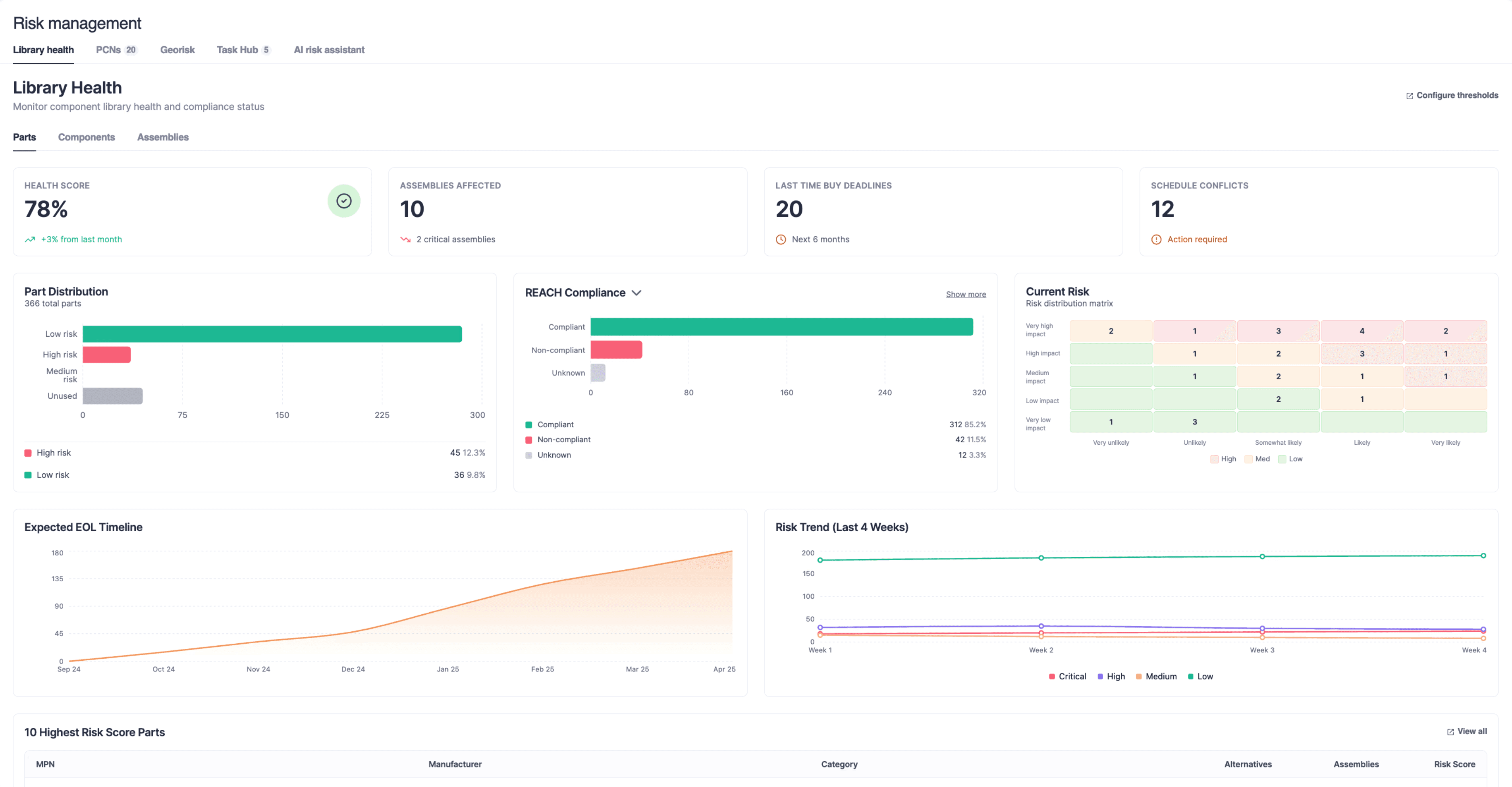Image resolution: width=1512 pixels, height=787 pixels.
Task: Click the health score checkmark icon
Action: 343,201
